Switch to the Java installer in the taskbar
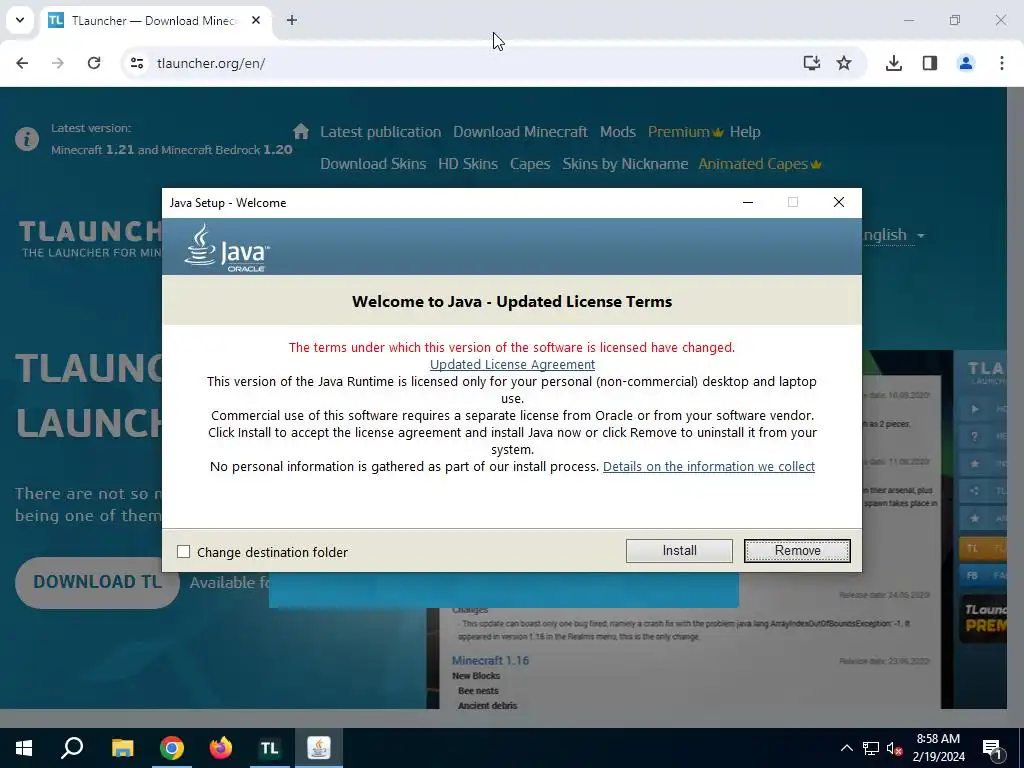Viewport: 1024px width, 768px height. coord(319,748)
